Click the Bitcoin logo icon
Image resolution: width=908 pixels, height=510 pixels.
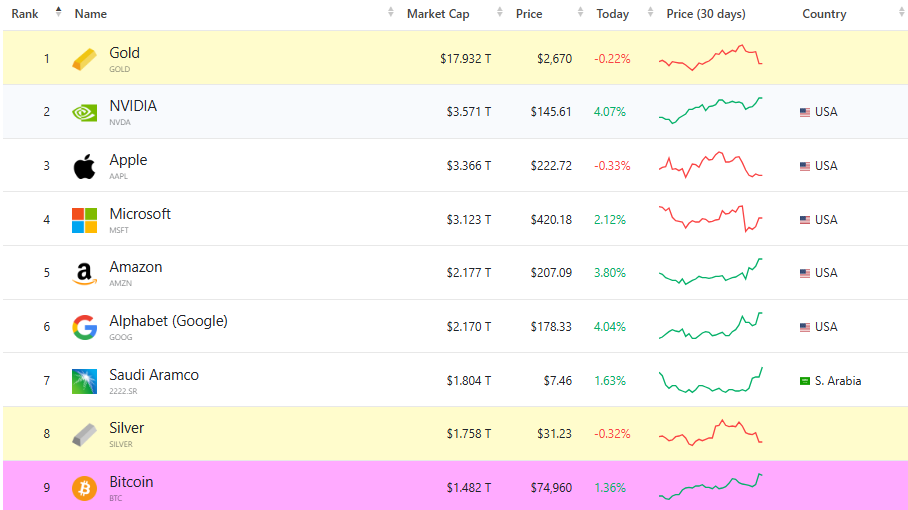[x=85, y=488]
